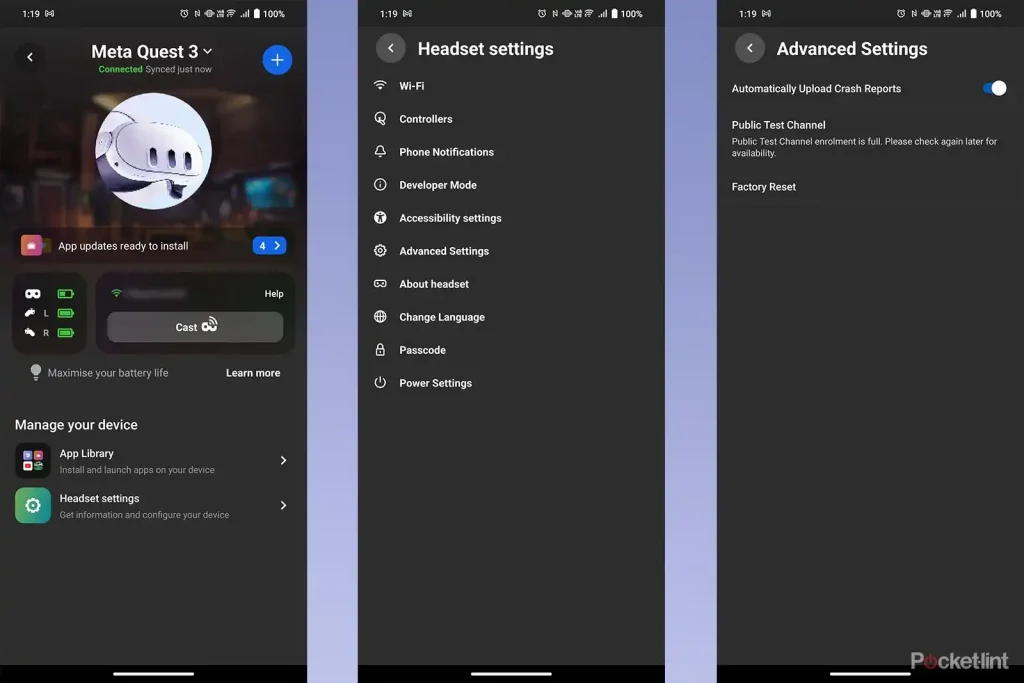Screen dimensions: 1024x683
Task: Tap the Developer Mode info icon
Action: pyautogui.click(x=380, y=185)
